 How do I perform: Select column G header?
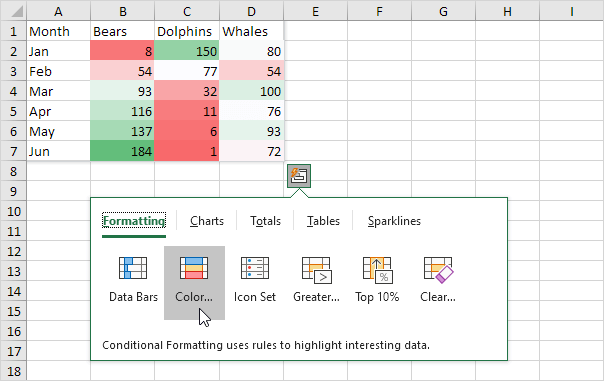coord(443,11)
